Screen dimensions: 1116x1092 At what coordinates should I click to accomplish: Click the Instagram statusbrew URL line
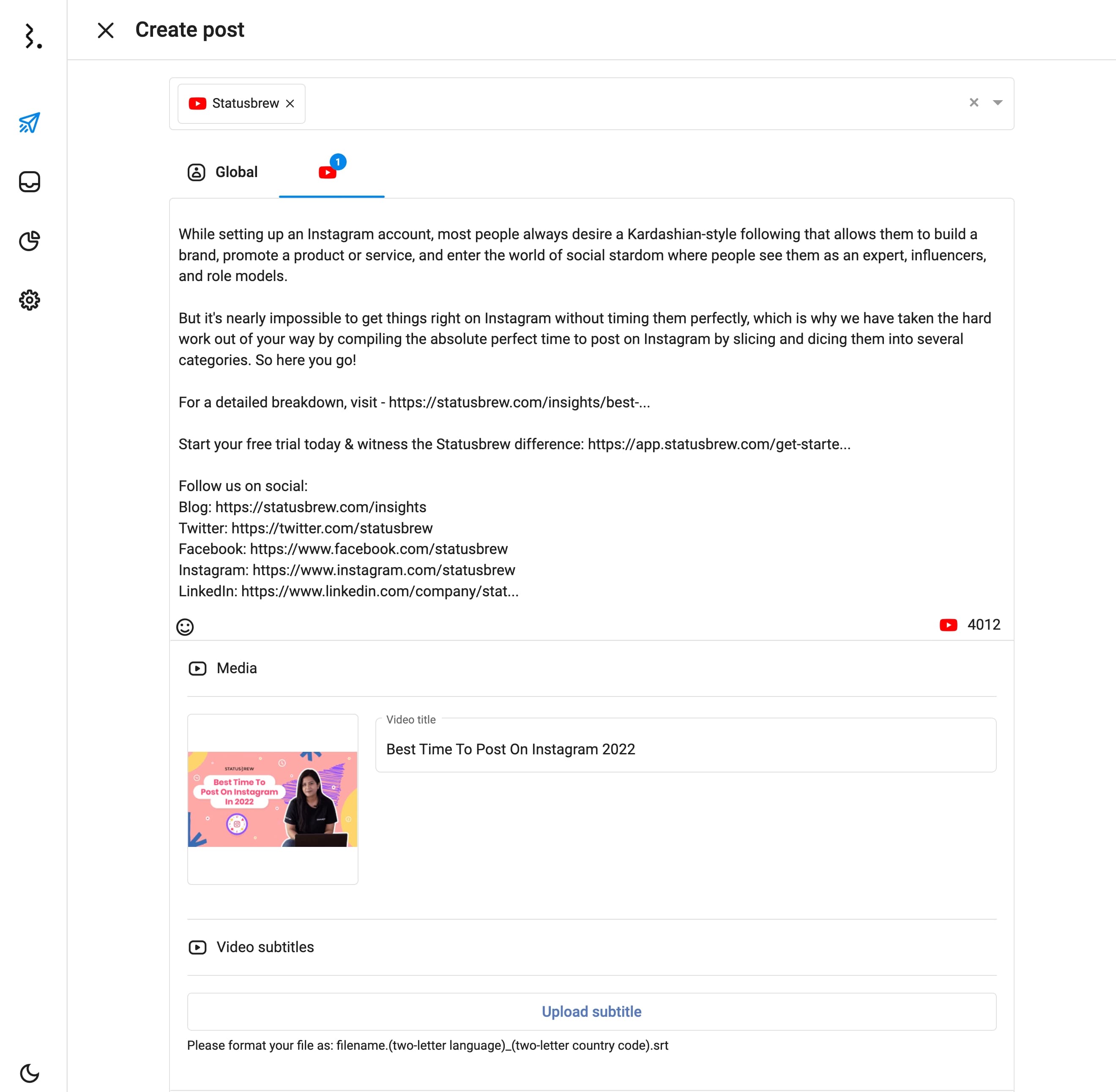(x=347, y=570)
